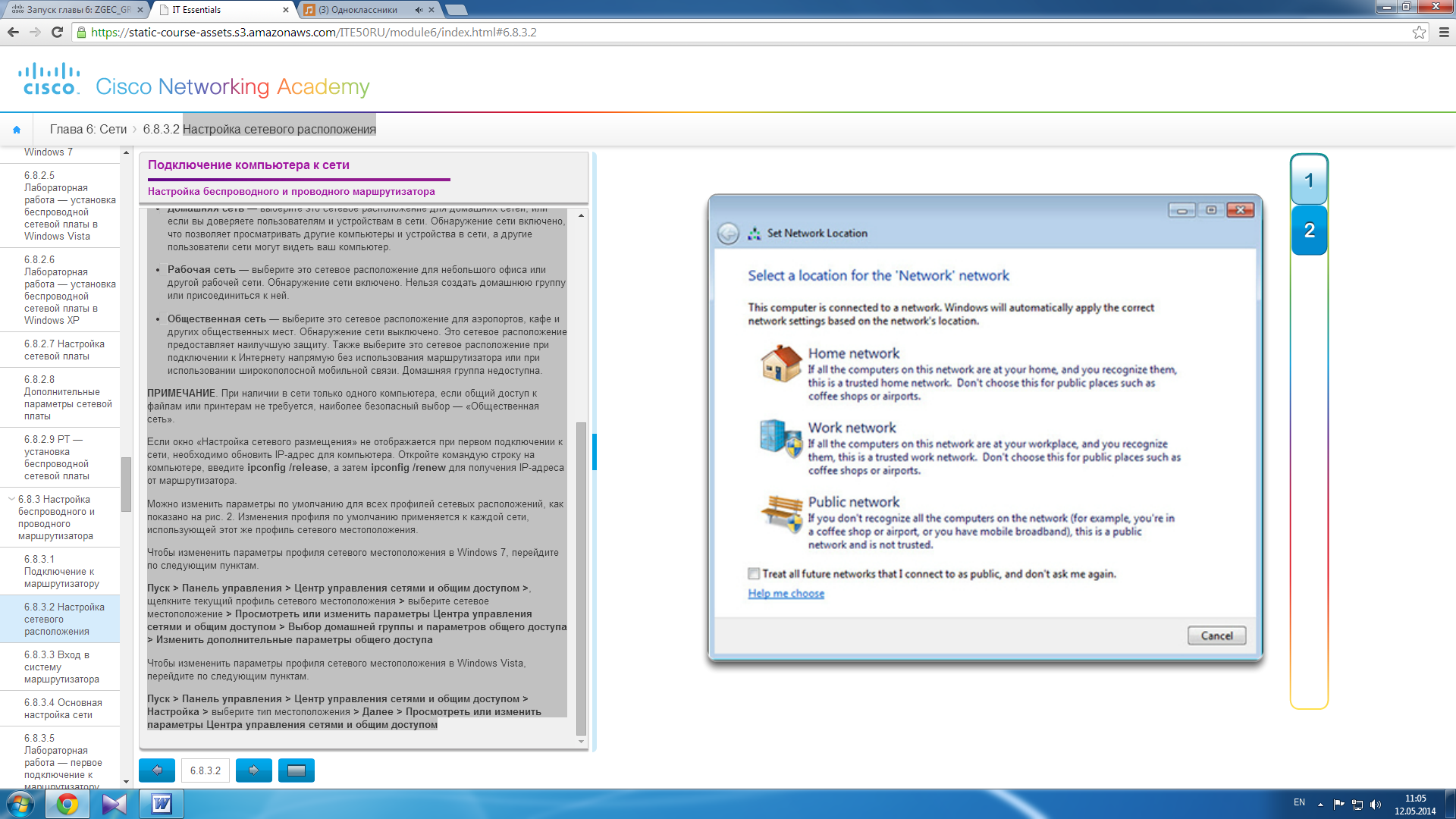Click Public network bench icon
The height and width of the screenshot is (819, 1456).
781,513
